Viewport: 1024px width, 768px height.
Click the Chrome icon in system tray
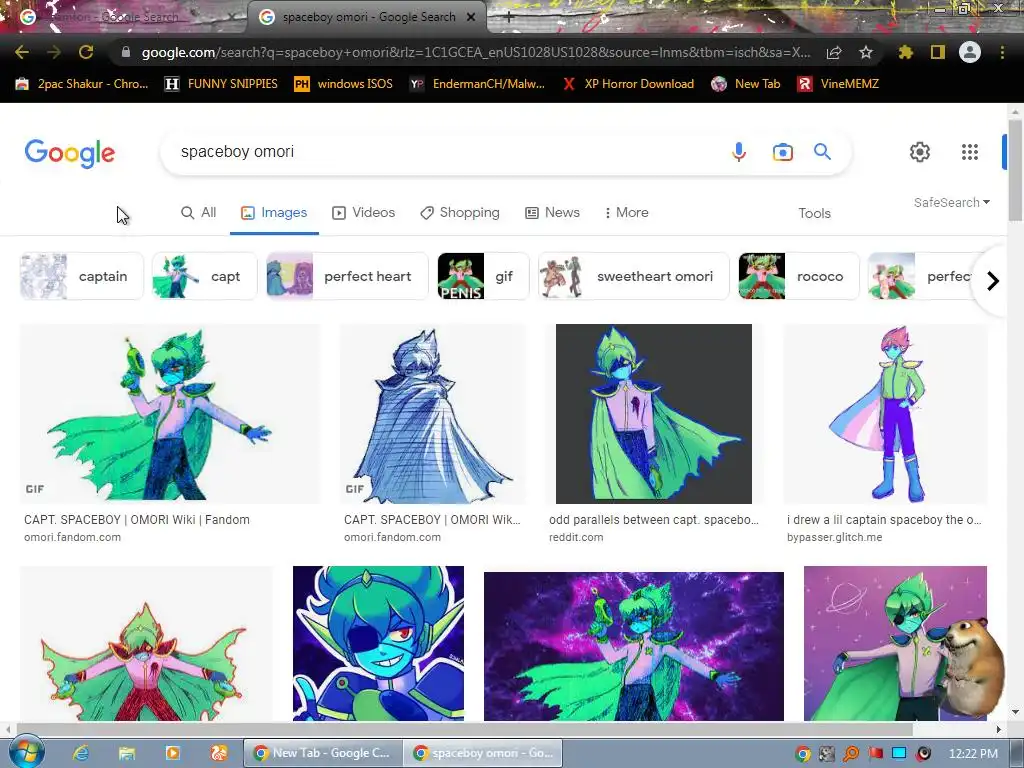point(803,754)
